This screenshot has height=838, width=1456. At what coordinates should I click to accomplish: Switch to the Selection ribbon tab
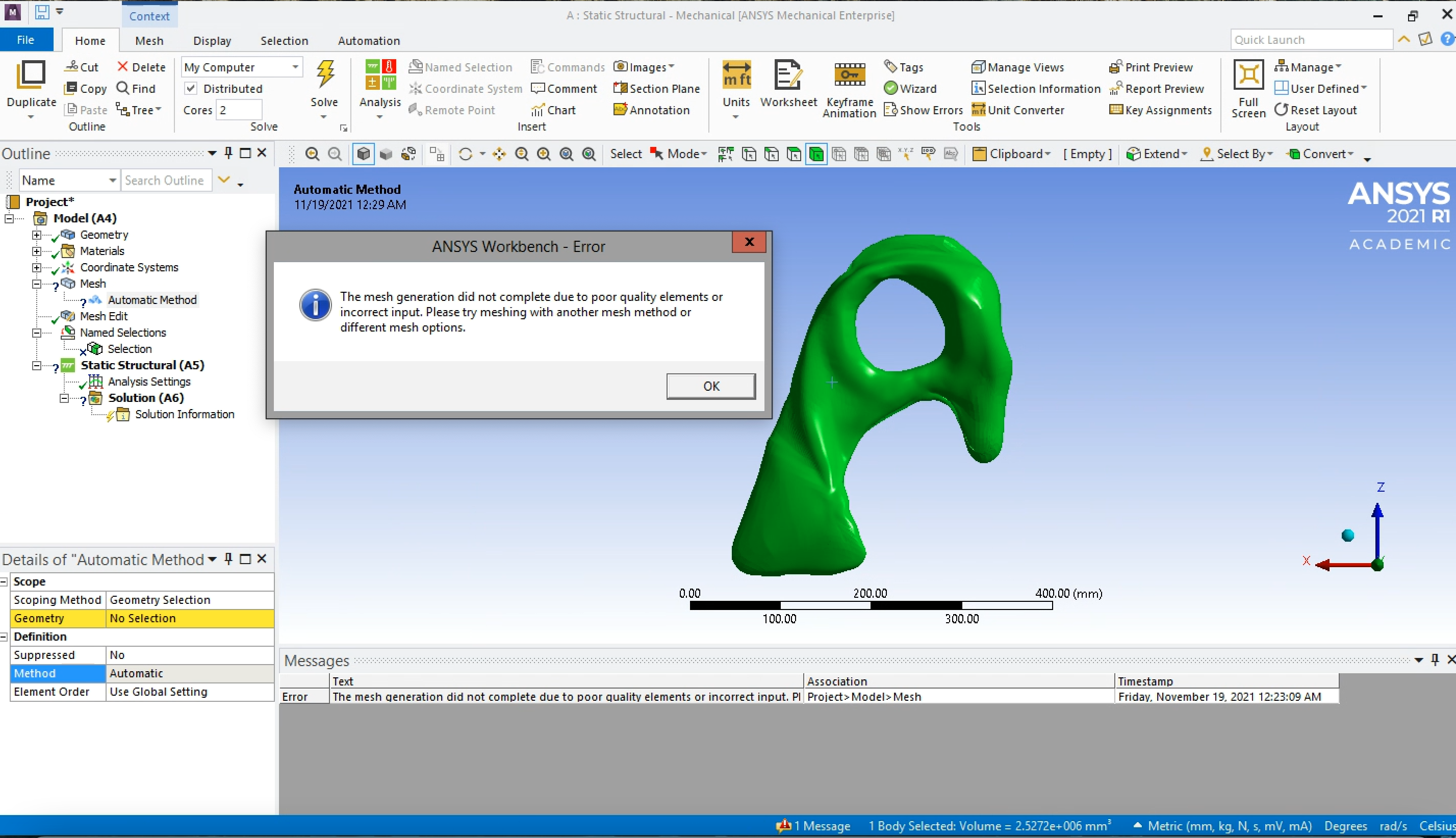click(284, 41)
